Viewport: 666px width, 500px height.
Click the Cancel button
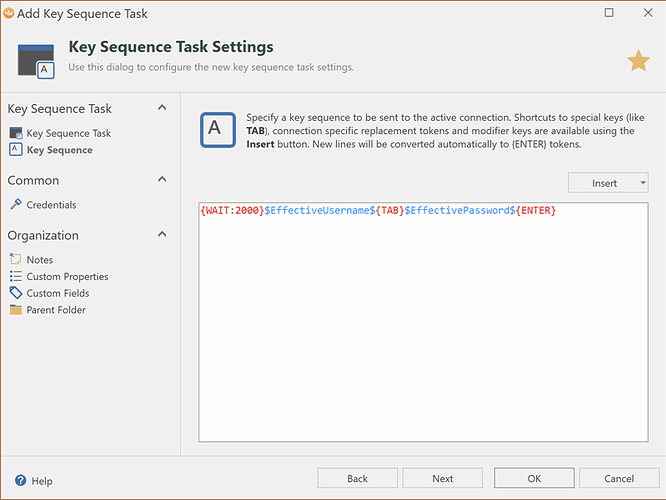pyautogui.click(x=619, y=479)
